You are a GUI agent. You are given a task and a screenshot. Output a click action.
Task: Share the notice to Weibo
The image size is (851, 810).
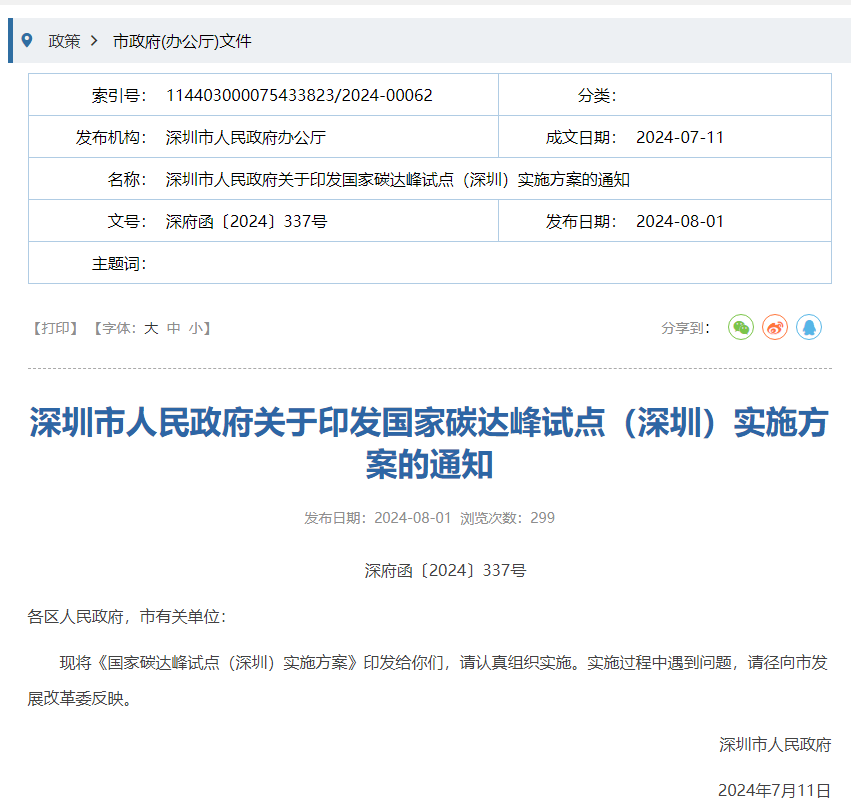pos(775,327)
